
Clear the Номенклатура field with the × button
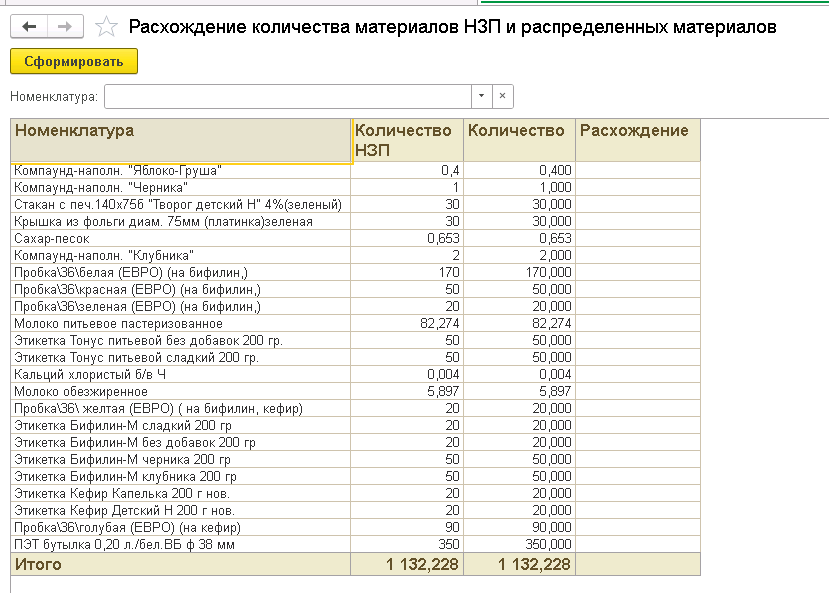coord(503,96)
